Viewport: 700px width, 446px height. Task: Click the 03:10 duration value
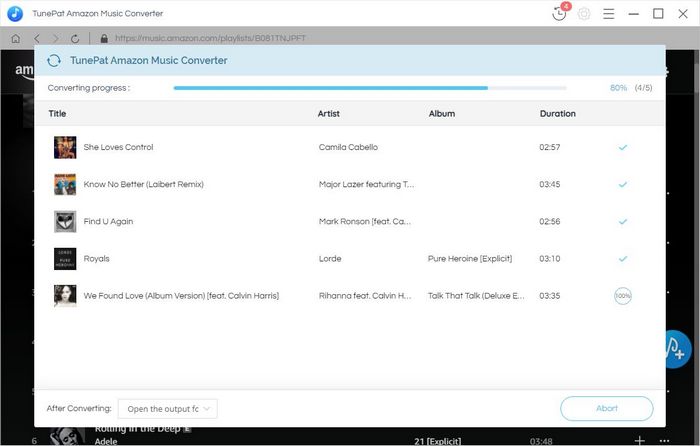pyautogui.click(x=550, y=258)
